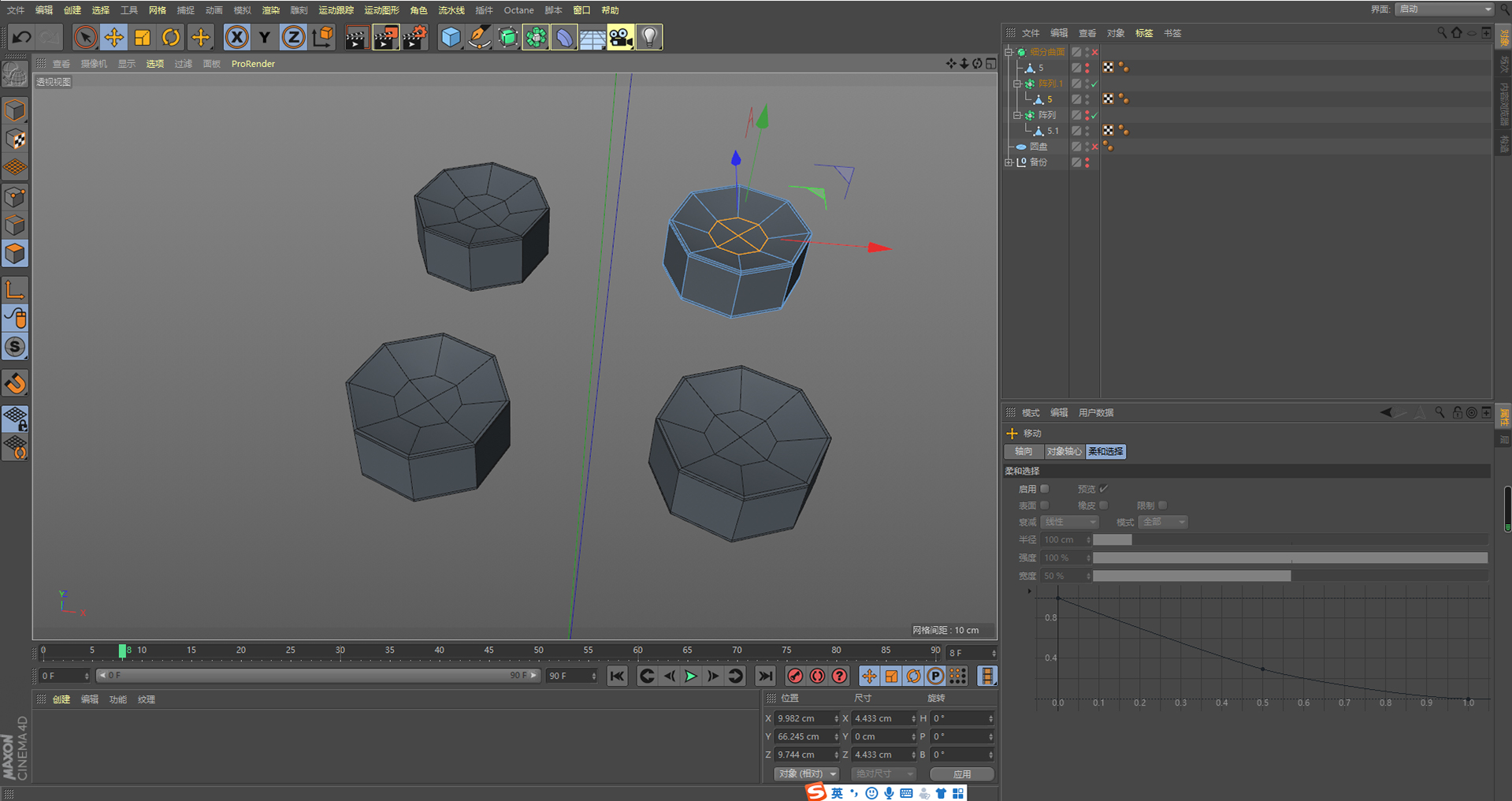This screenshot has width=1512, height=801.
Task: Activate the Scale tool
Action: click(143, 37)
